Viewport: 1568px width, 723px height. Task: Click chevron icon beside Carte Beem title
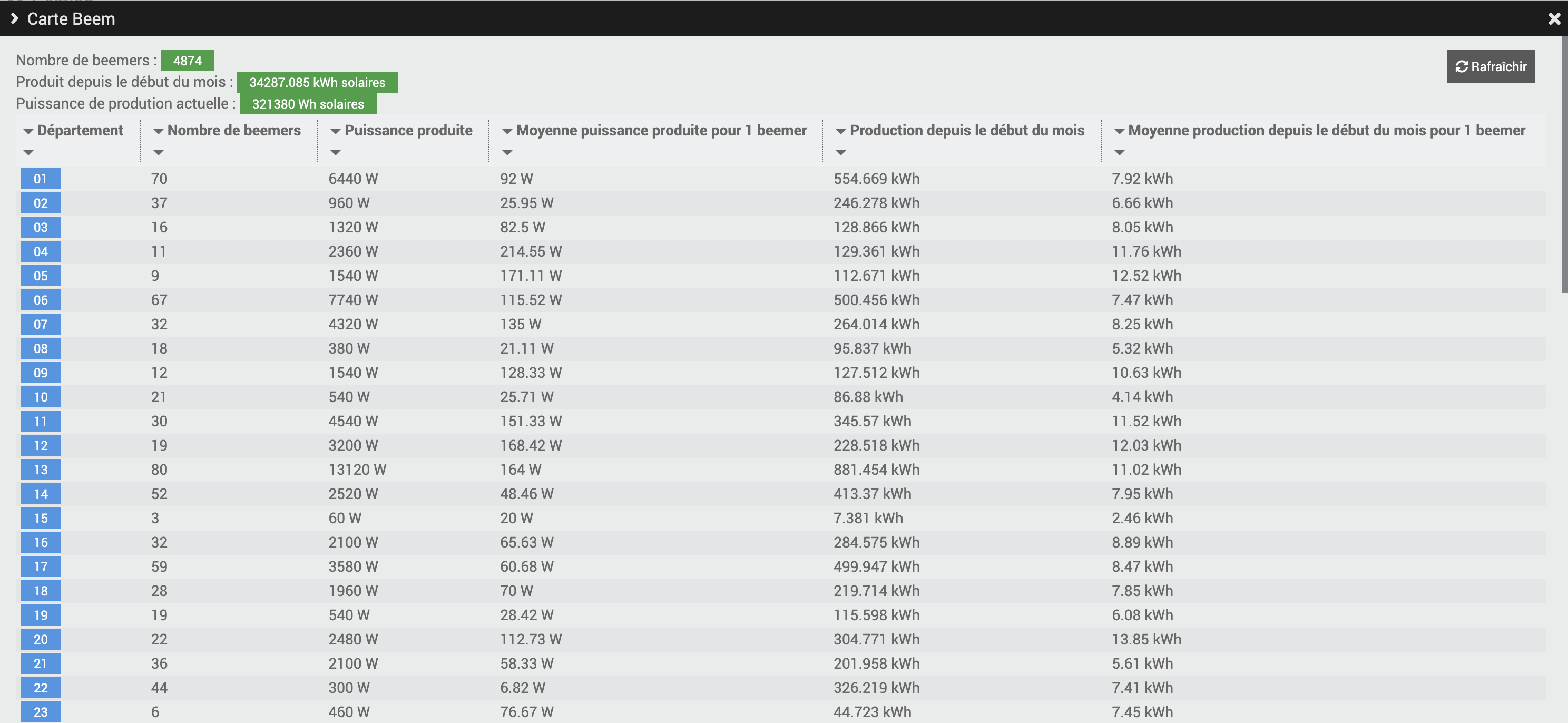pos(15,19)
